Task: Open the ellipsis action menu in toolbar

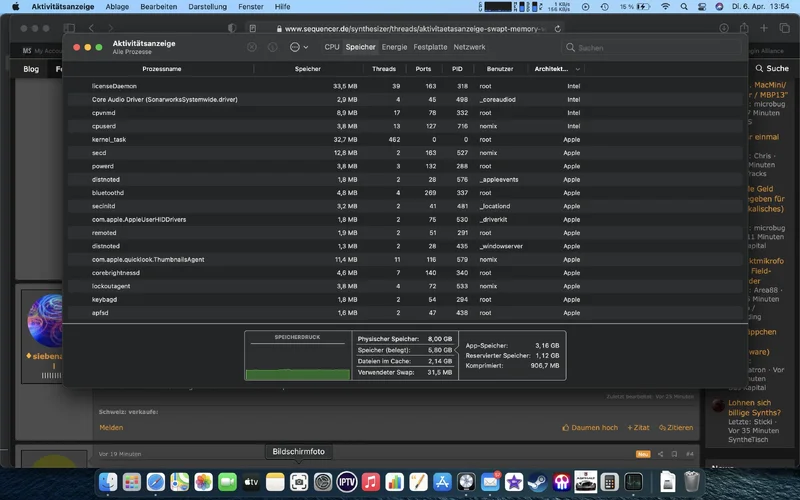Action: tap(294, 47)
